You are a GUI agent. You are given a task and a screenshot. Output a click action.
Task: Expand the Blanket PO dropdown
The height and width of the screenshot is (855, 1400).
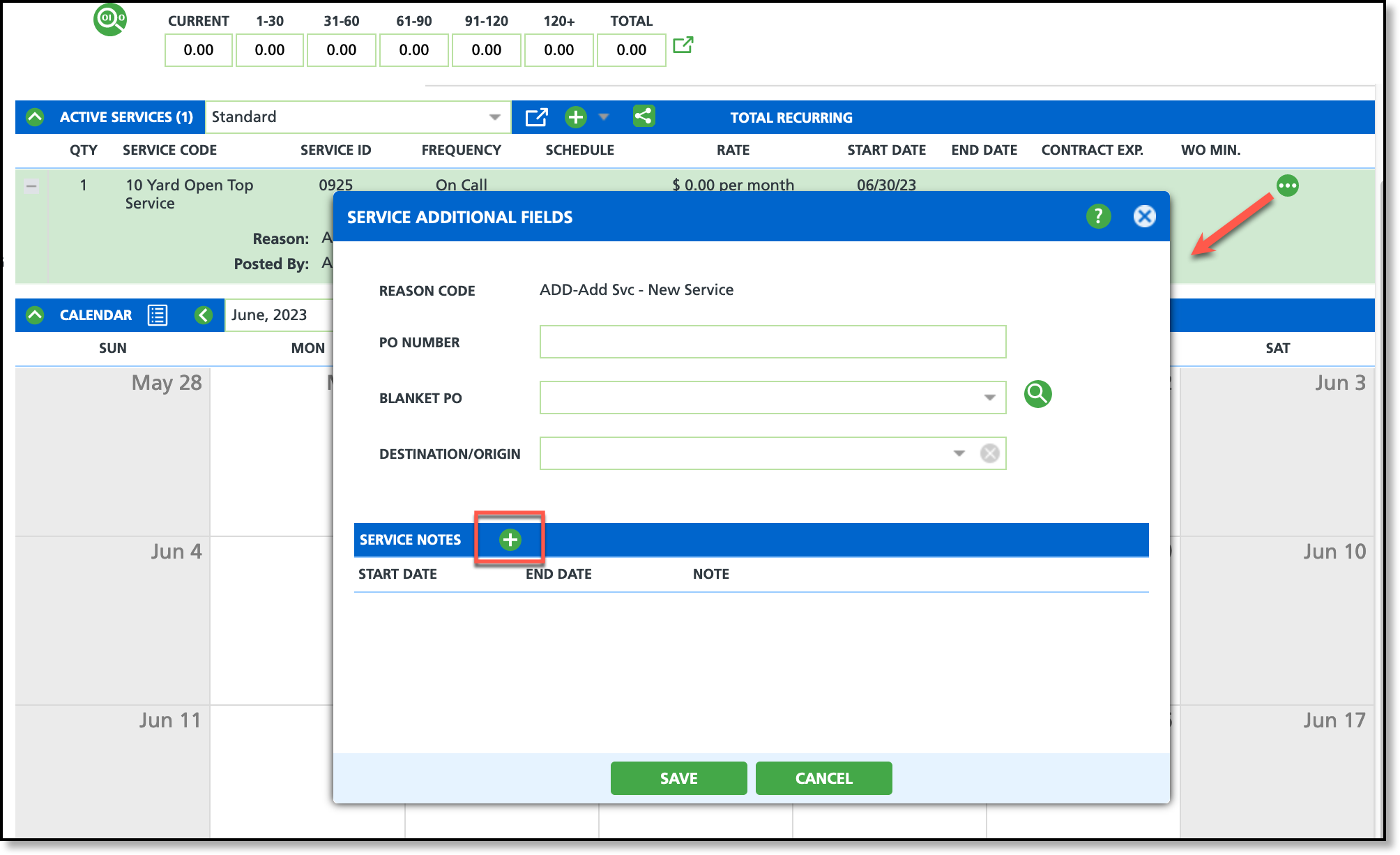pyautogui.click(x=989, y=398)
